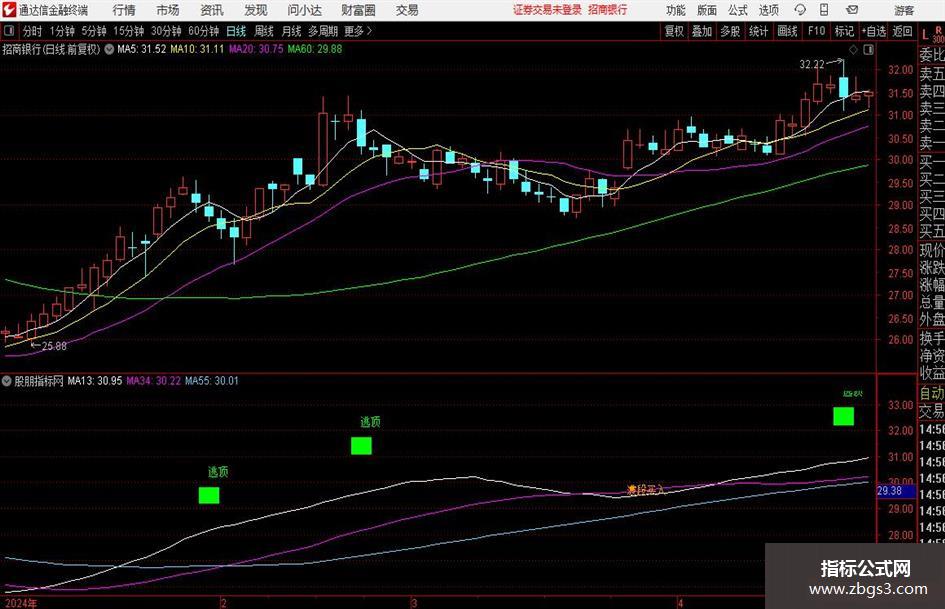This screenshot has height=609, width=945.
Task: Switch to the 分时 period tab
Action: click(x=33, y=31)
